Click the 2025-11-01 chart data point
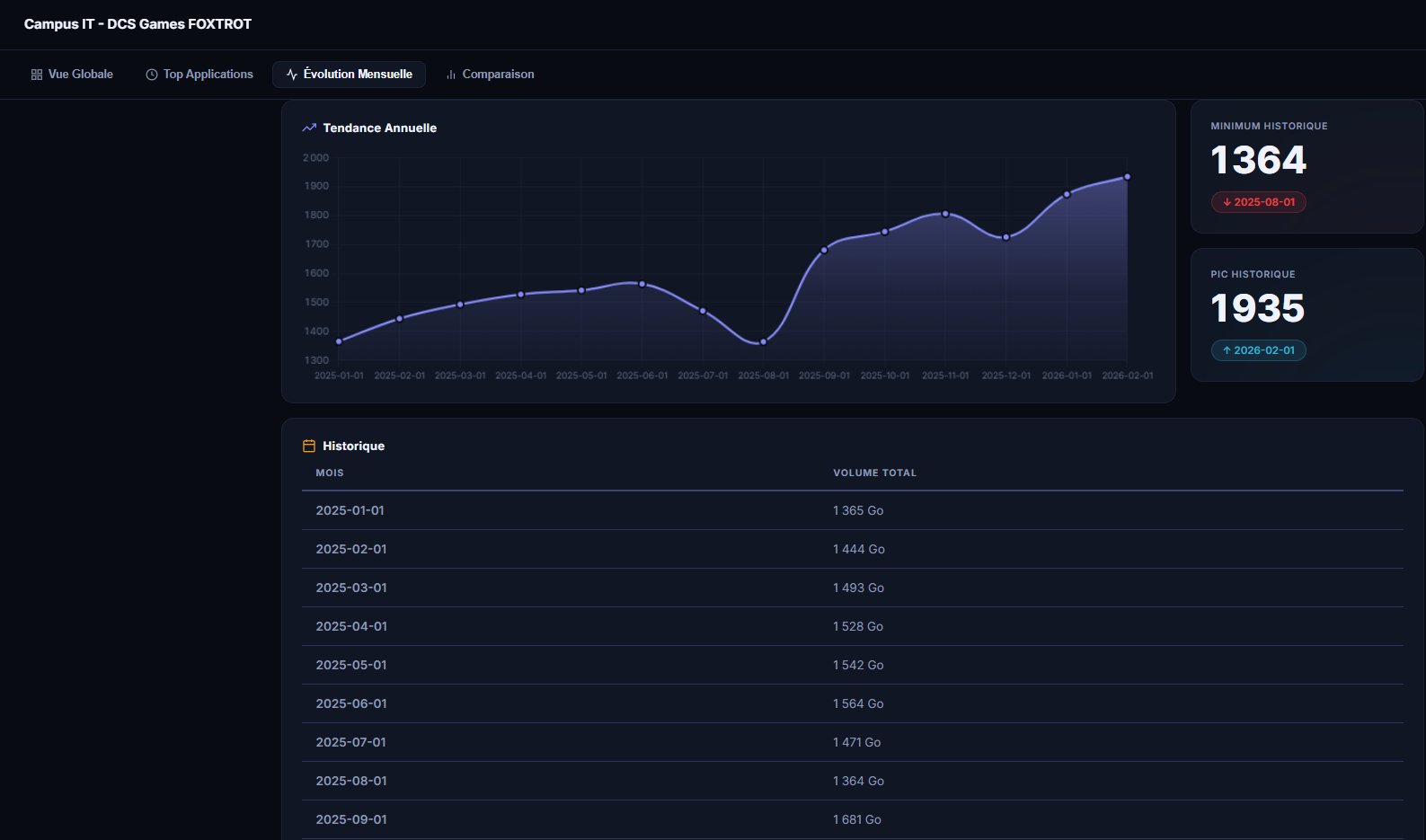Viewport: 1426px width, 840px height. point(945,214)
